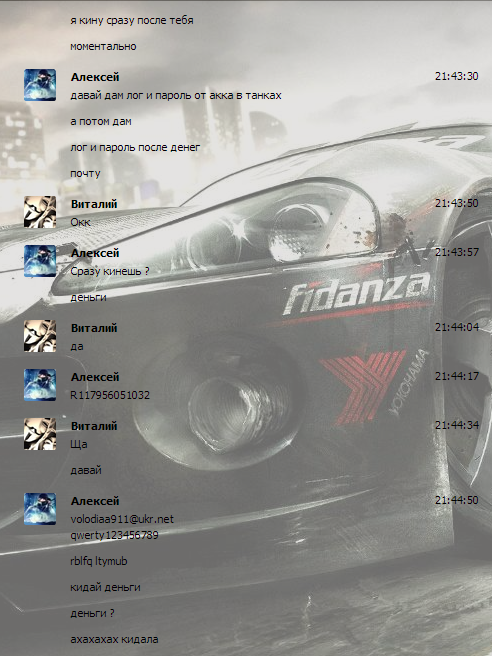This screenshot has height=656, width=492.
Task: Click Виталий's avatar at 21:44:04
Action: coord(40,336)
